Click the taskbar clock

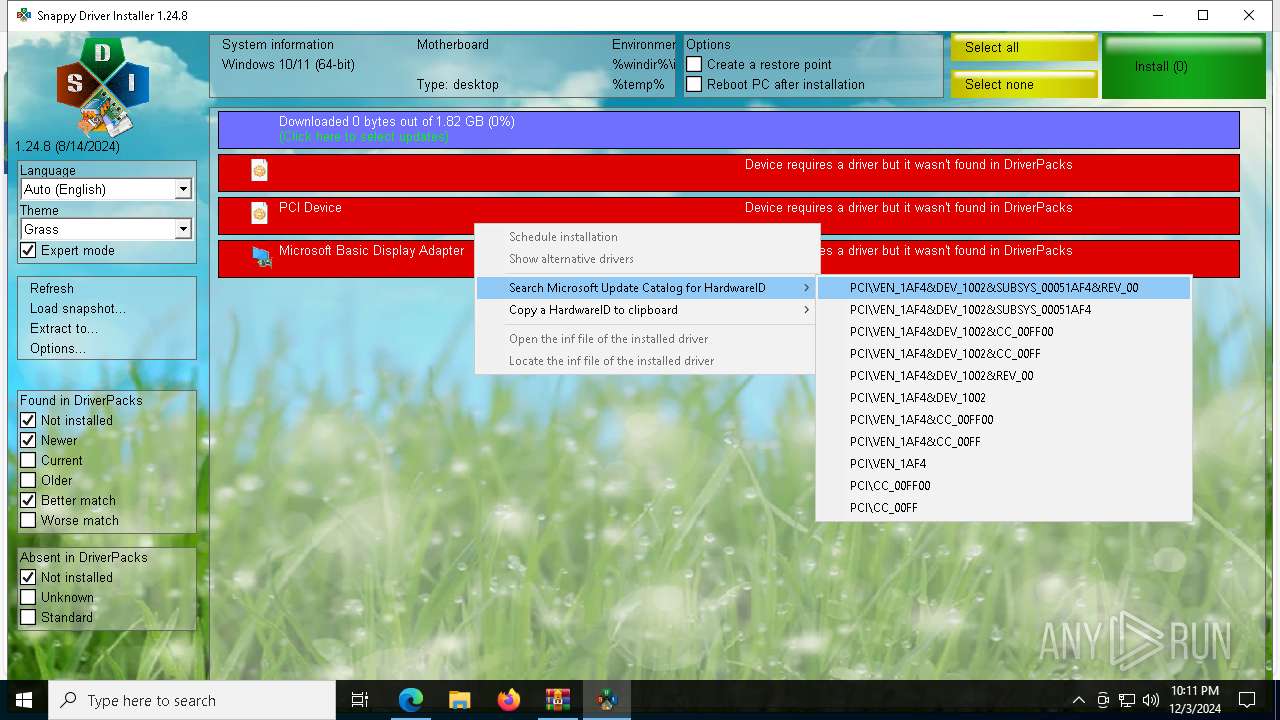coord(1195,700)
